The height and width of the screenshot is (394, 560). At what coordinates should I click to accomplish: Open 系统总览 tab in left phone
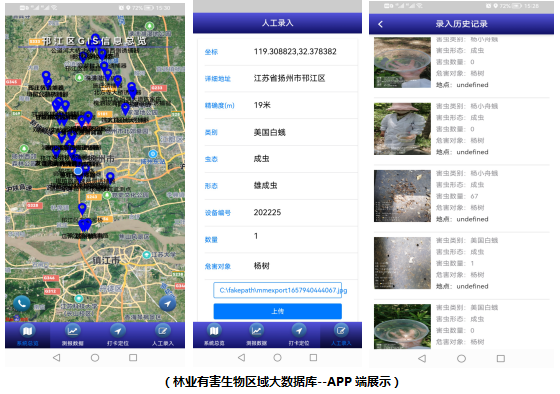coord(28,335)
